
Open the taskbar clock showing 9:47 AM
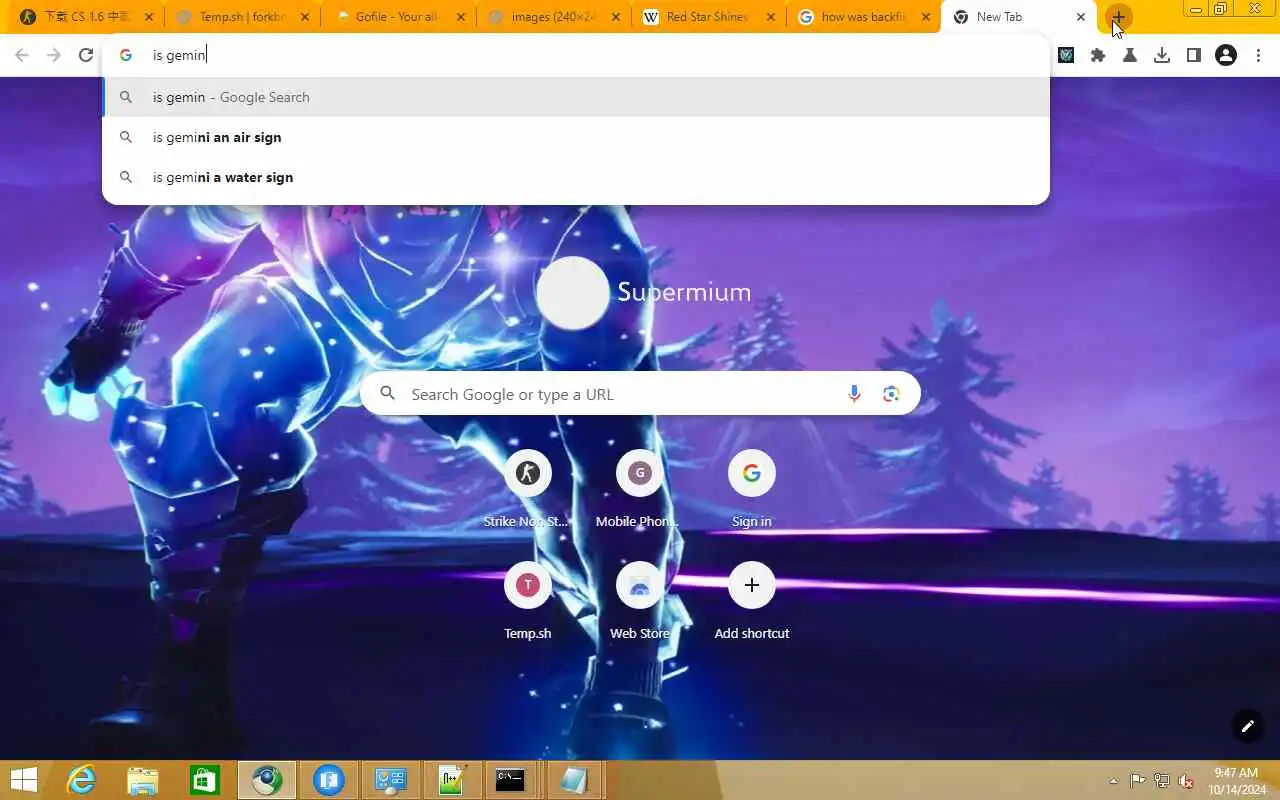point(1236,781)
